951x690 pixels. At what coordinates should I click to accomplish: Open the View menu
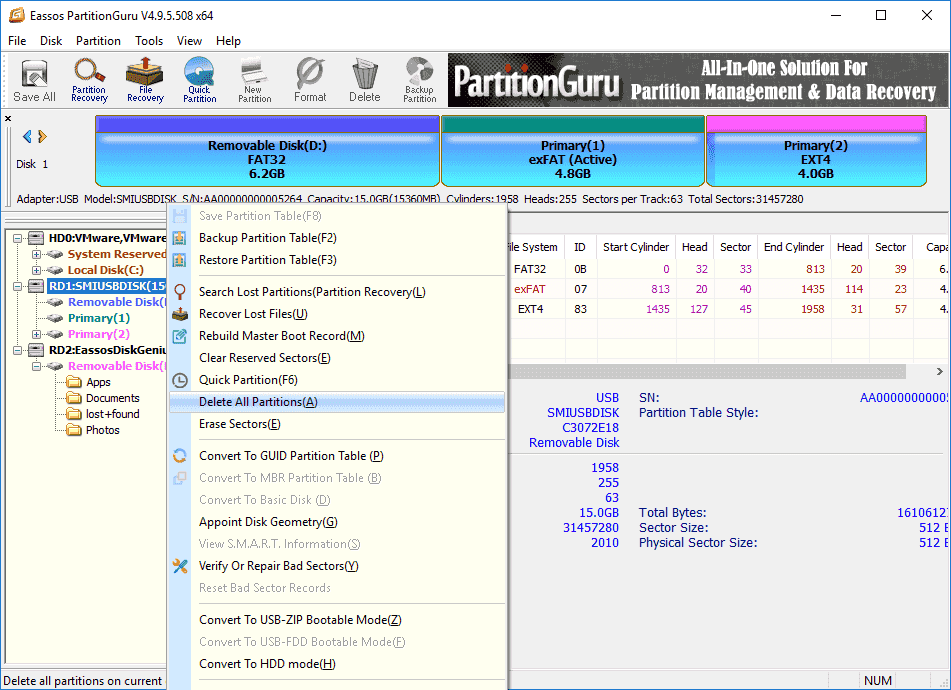189,41
